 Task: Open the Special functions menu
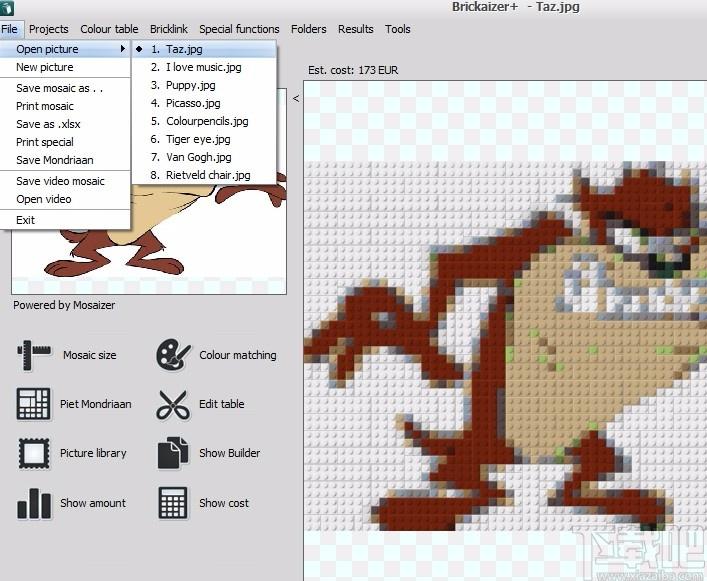pyautogui.click(x=239, y=29)
